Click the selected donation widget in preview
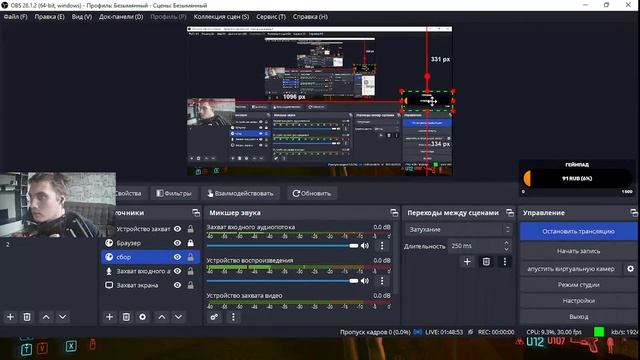This screenshot has height=360, width=640. coord(427,101)
